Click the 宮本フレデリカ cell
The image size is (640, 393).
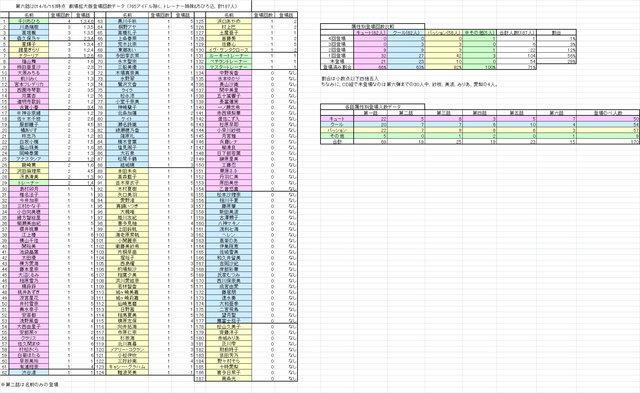29,84
